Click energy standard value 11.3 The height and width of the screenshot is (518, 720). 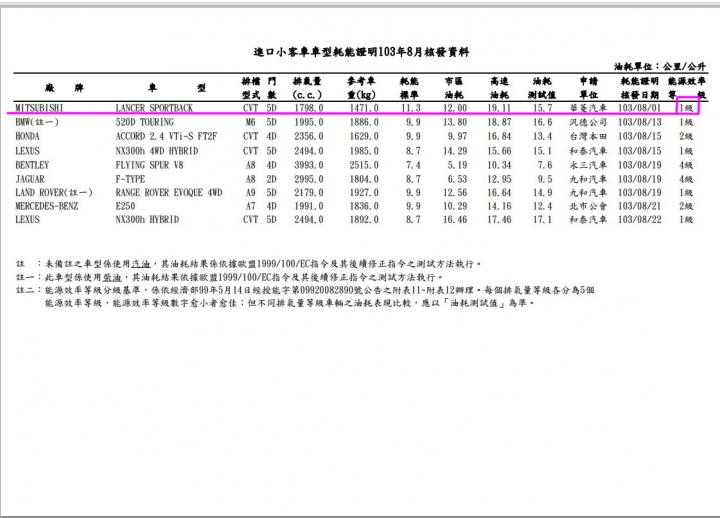point(411,108)
